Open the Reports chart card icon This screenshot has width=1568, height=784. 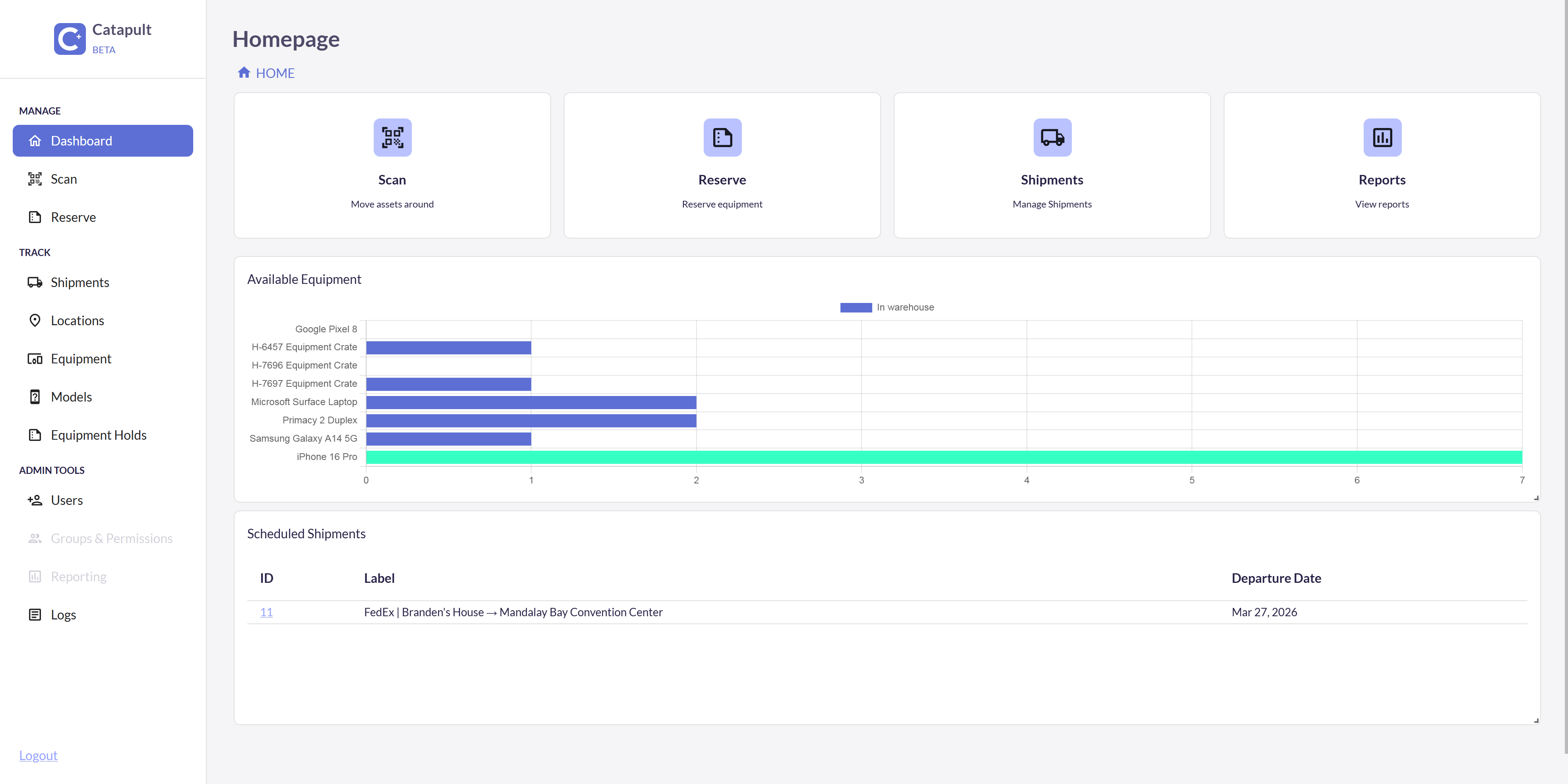coord(1382,138)
